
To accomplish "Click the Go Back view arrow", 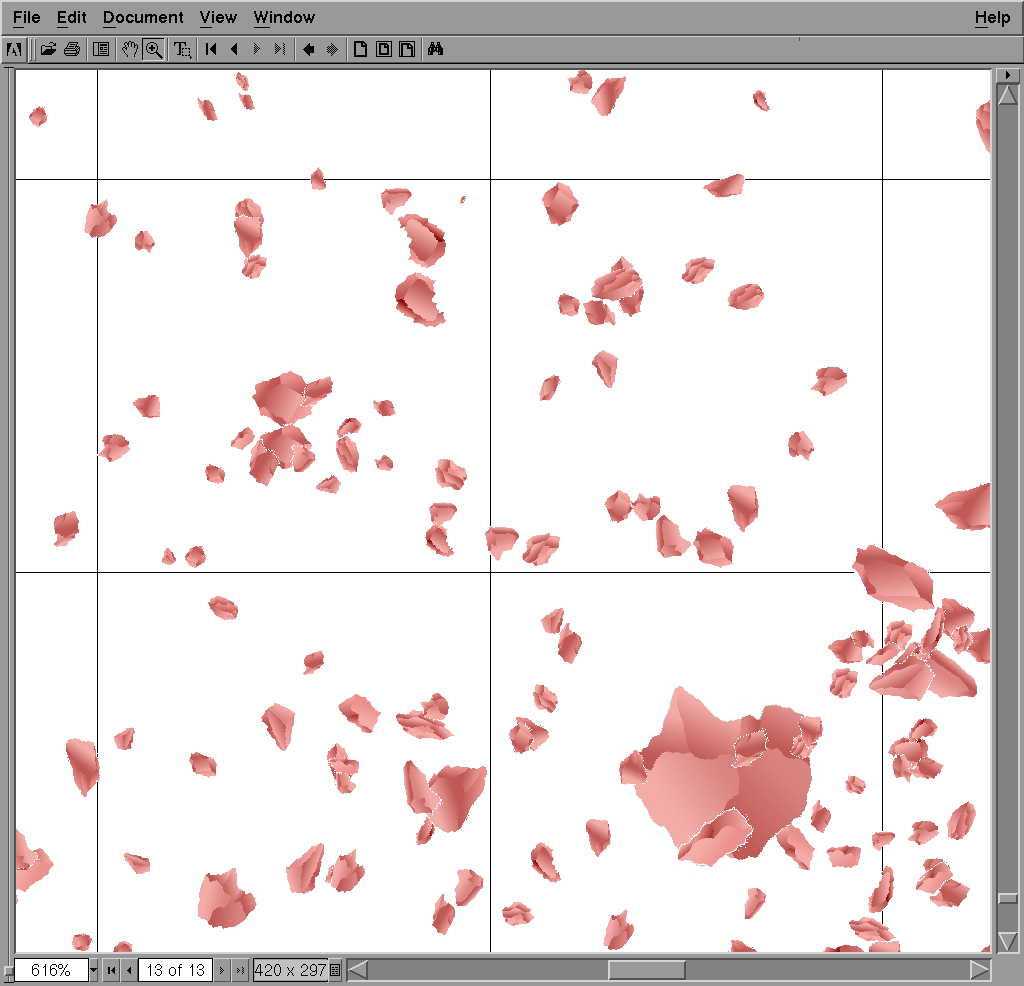I will [309, 49].
